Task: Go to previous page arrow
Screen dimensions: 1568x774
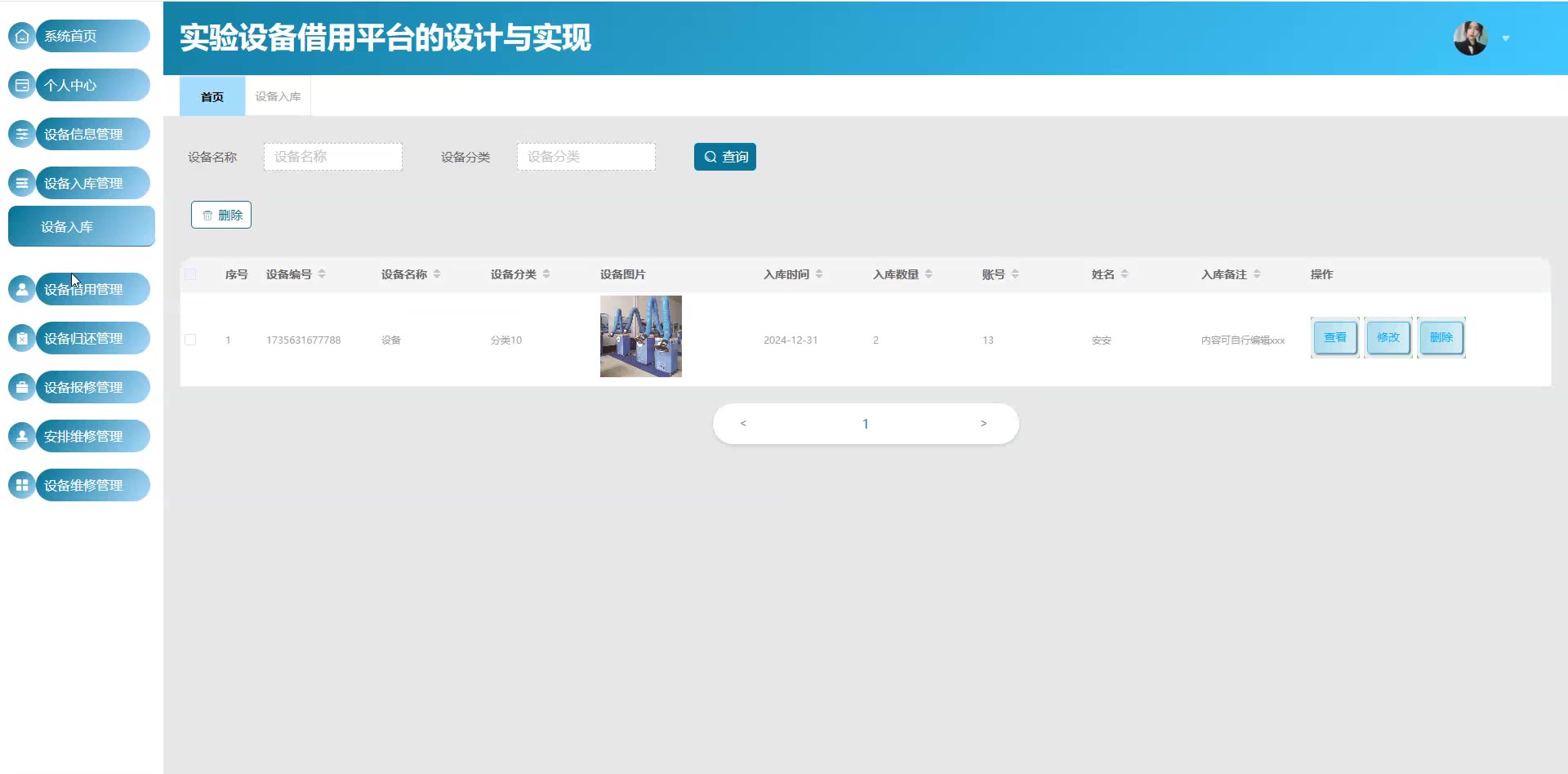Action: [x=743, y=423]
